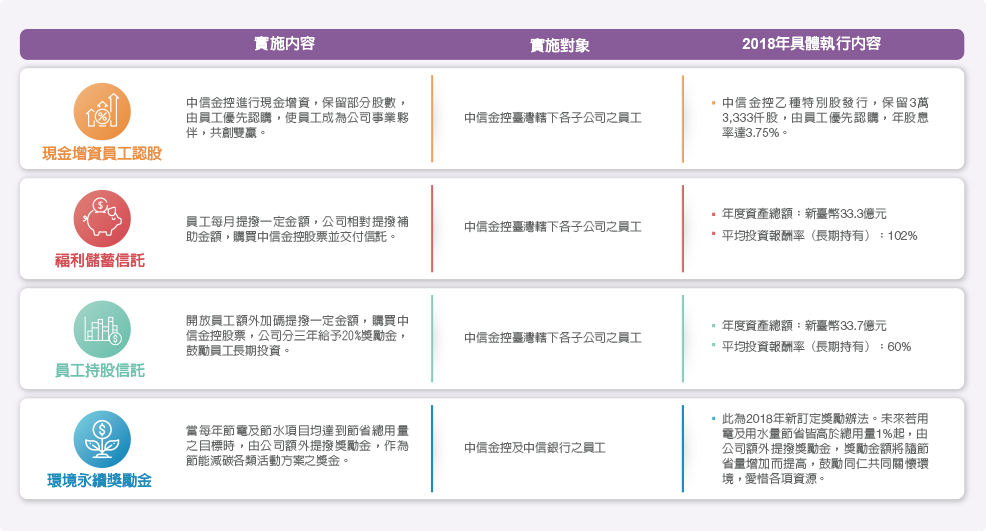Viewport: 986px width, 531px height.
Task: Click the text about 乙種特別股發行 3.75%
Action: 825,118
